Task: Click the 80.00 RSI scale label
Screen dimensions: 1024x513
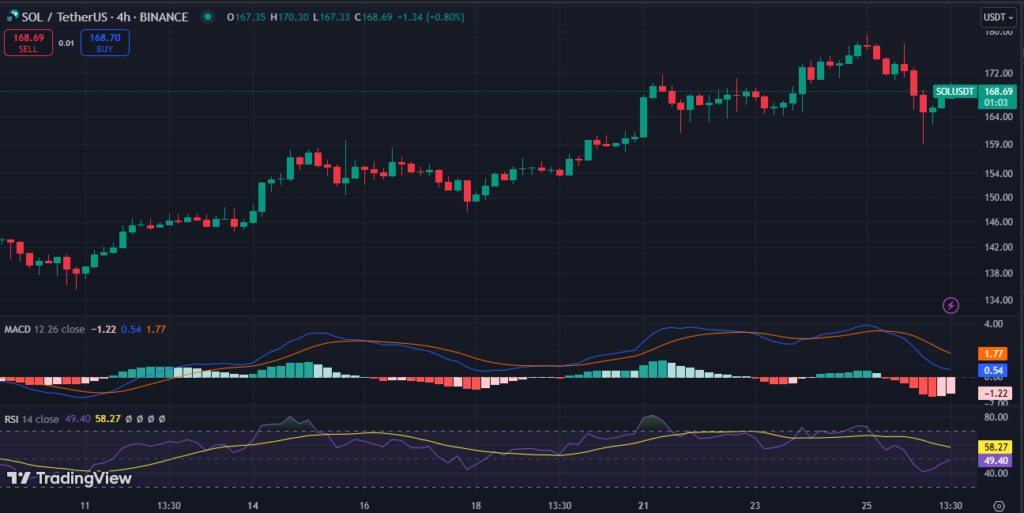Action: [x=996, y=417]
